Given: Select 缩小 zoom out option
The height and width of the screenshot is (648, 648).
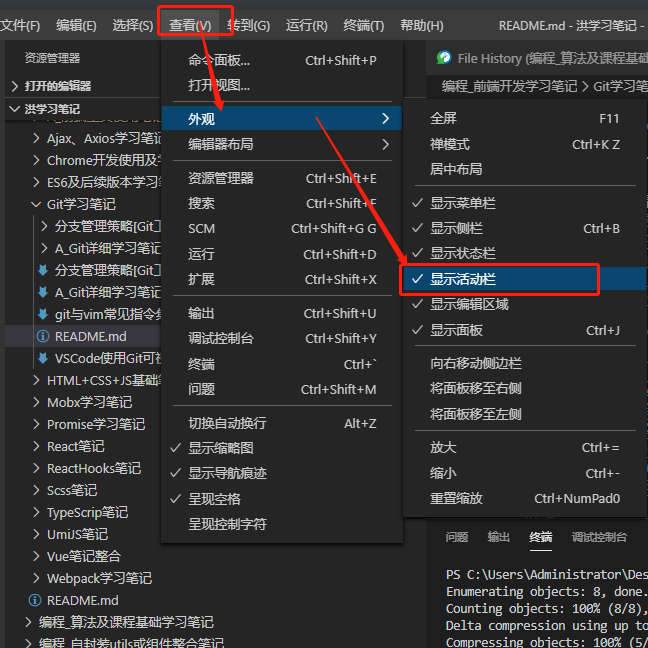Looking at the screenshot, I should pyautogui.click(x=525, y=473).
